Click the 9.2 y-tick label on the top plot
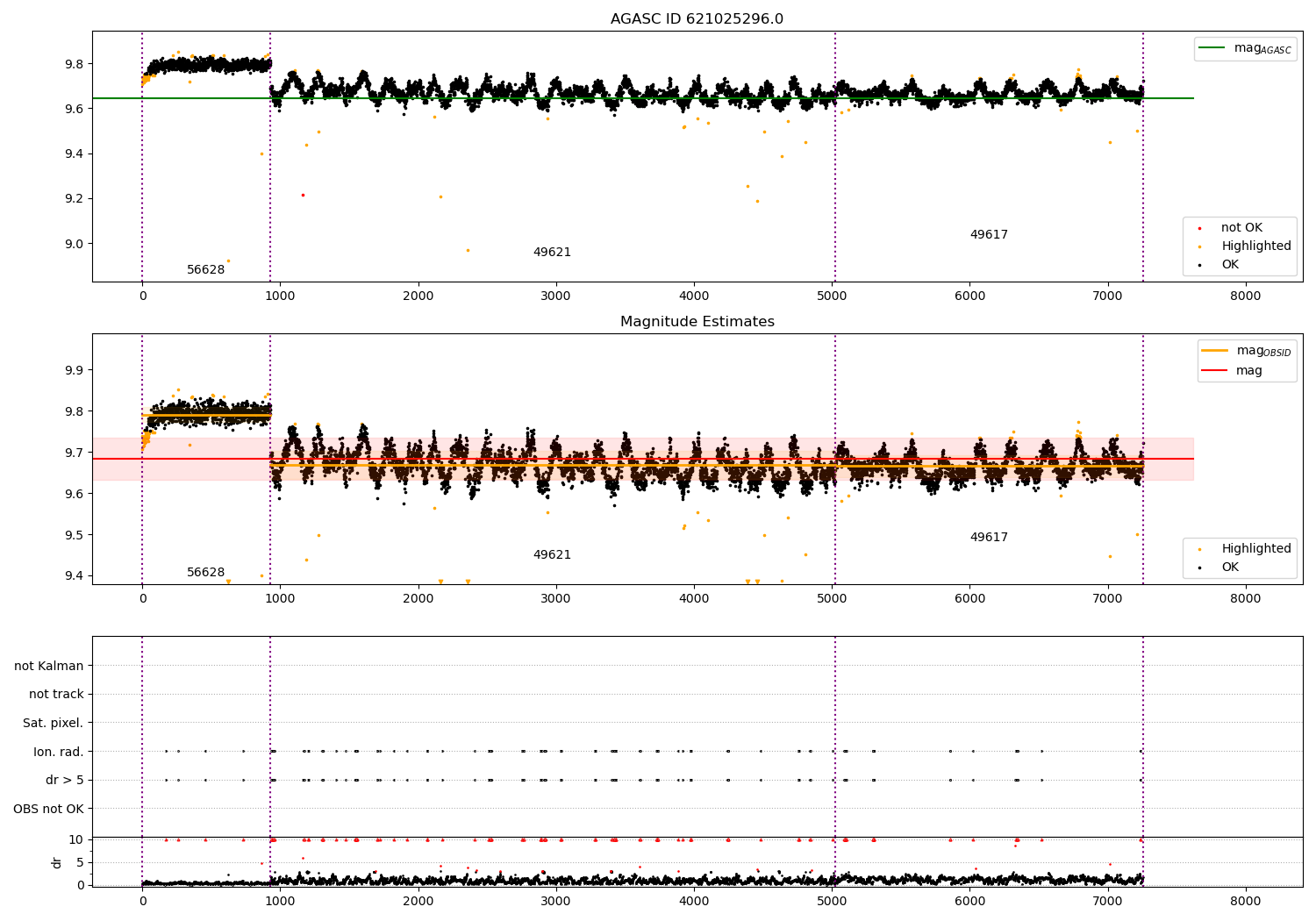1316x921 pixels. point(73,199)
